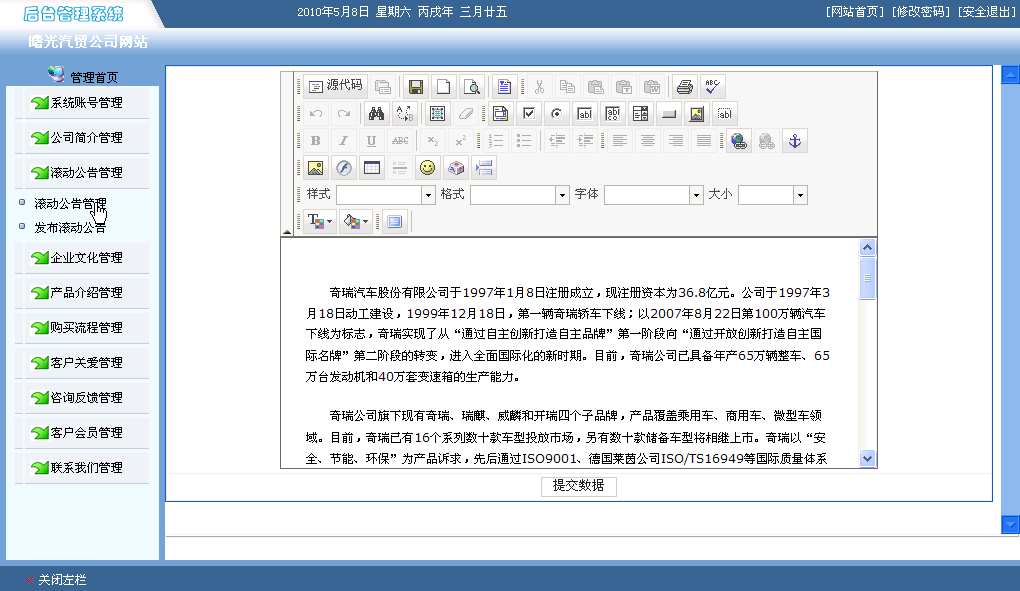The image size is (1020, 591).
Task: Open the Templates icon in editor toolbar
Action: (x=503, y=86)
